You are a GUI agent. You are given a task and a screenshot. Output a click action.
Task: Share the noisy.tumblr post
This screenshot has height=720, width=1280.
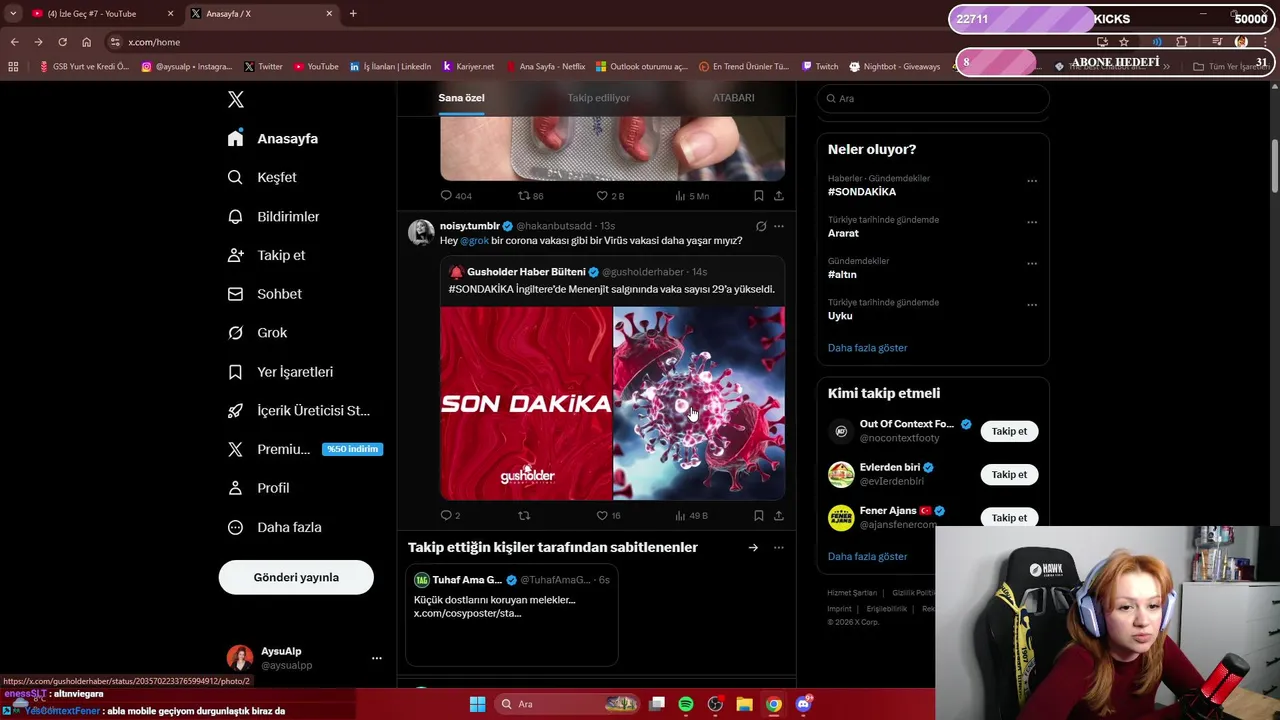[x=779, y=516]
